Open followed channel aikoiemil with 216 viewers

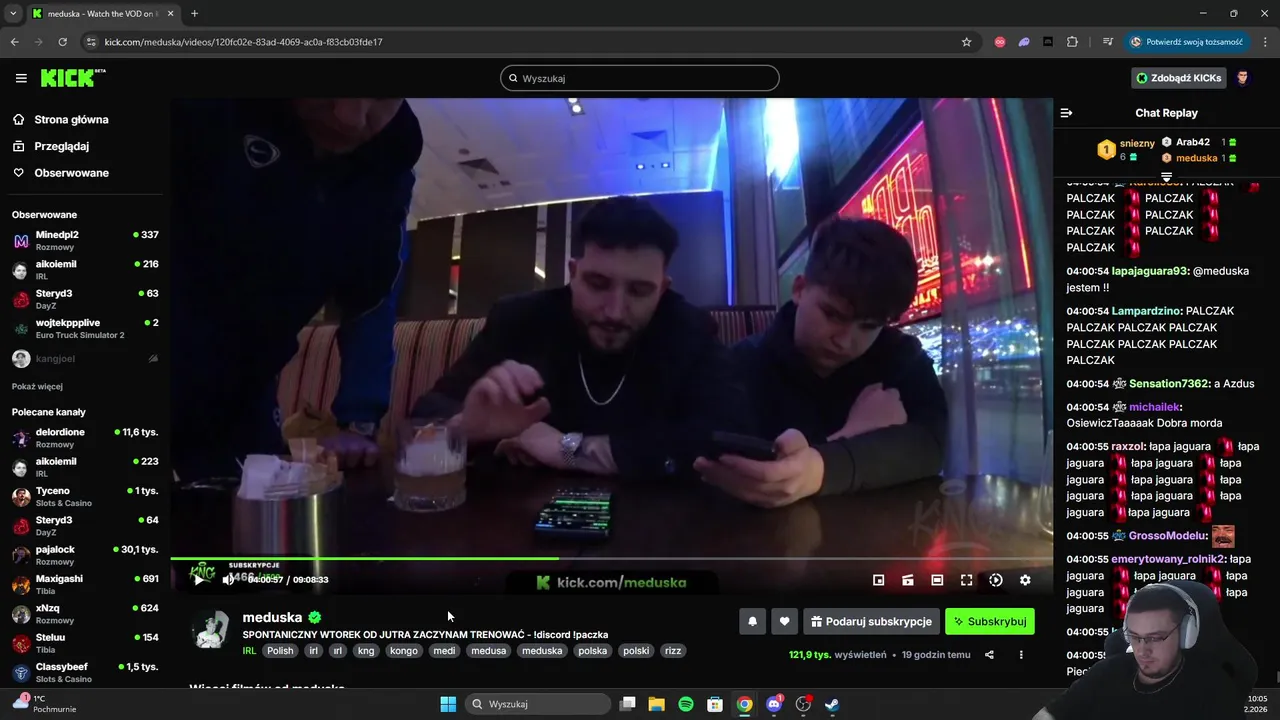coord(86,270)
